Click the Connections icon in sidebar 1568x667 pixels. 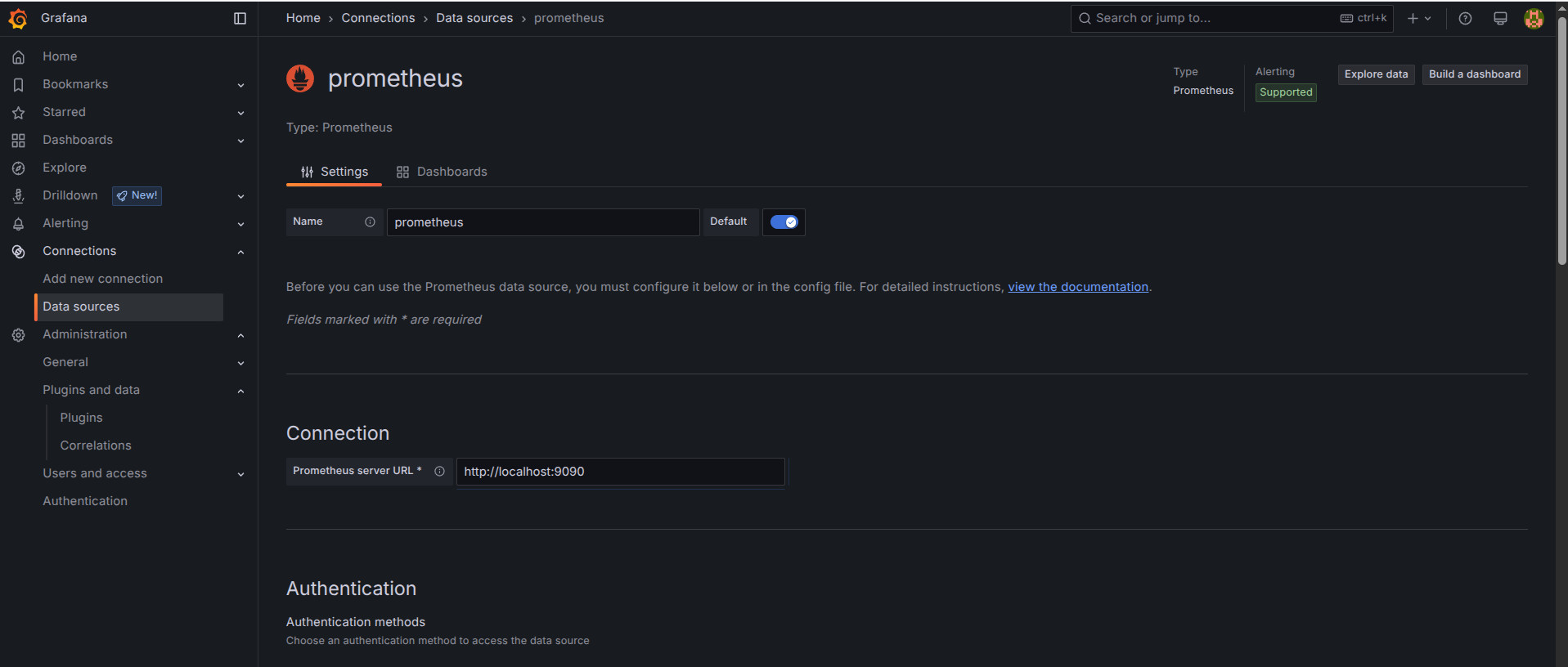(x=18, y=251)
